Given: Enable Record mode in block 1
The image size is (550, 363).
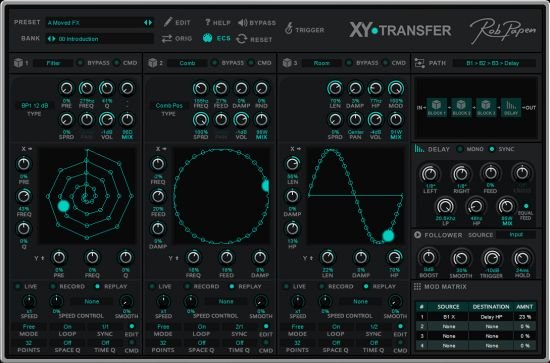Looking at the screenshot, I should [x=53, y=286].
